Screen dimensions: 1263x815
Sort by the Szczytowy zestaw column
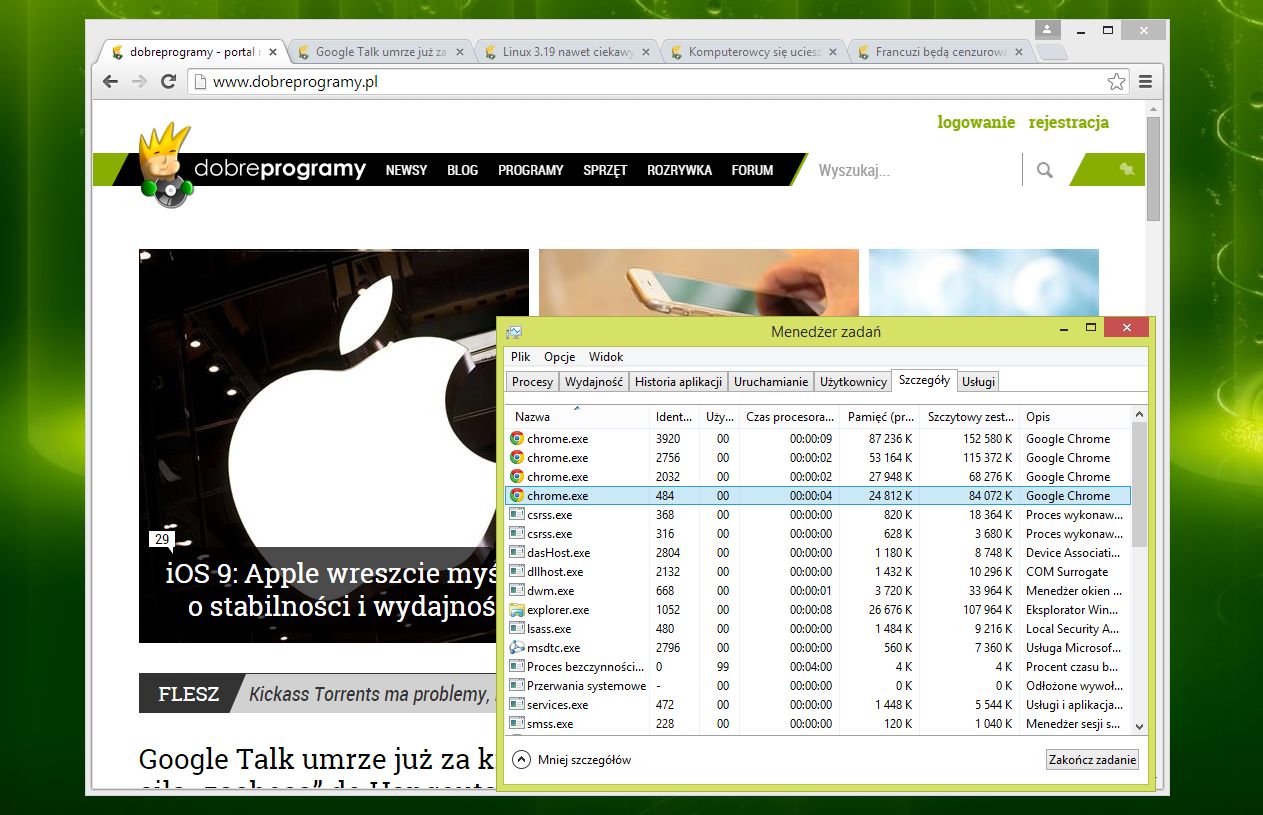[970, 416]
